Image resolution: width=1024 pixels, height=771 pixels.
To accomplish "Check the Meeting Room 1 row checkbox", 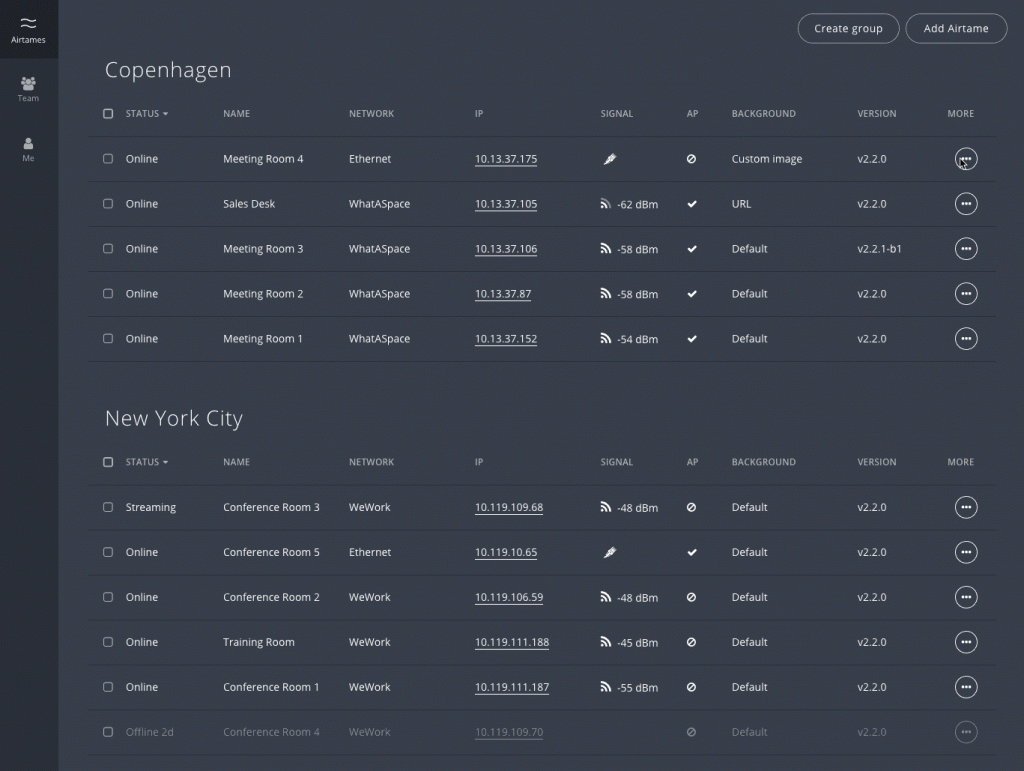I will coord(108,339).
